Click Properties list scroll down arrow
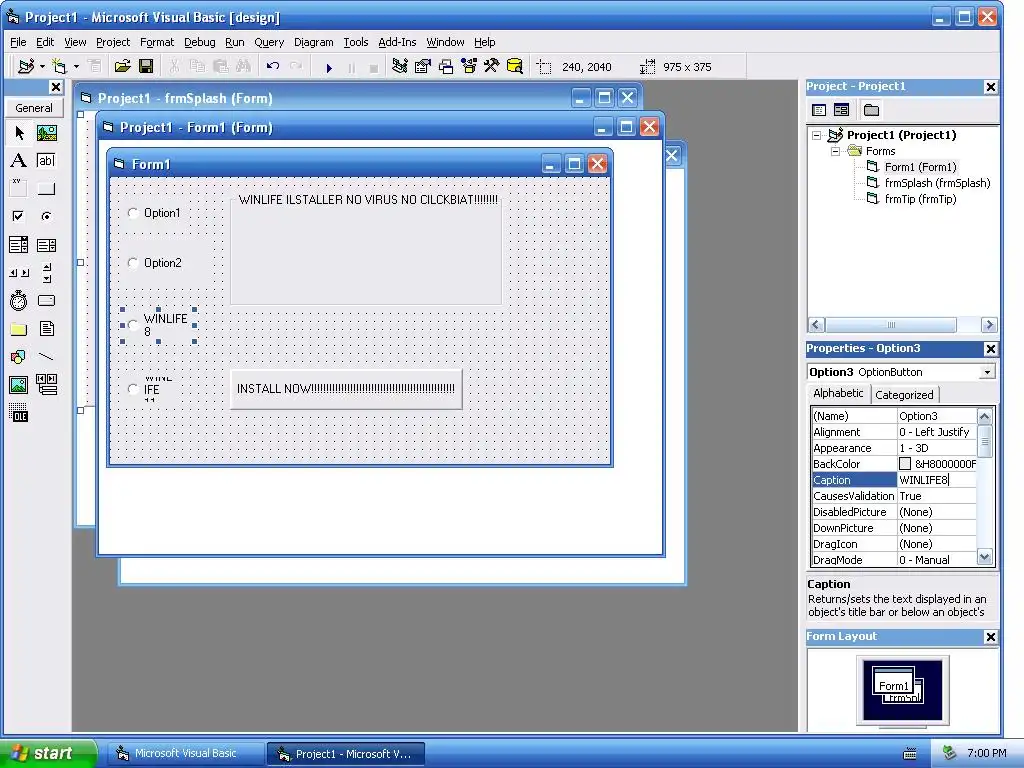 click(x=985, y=557)
